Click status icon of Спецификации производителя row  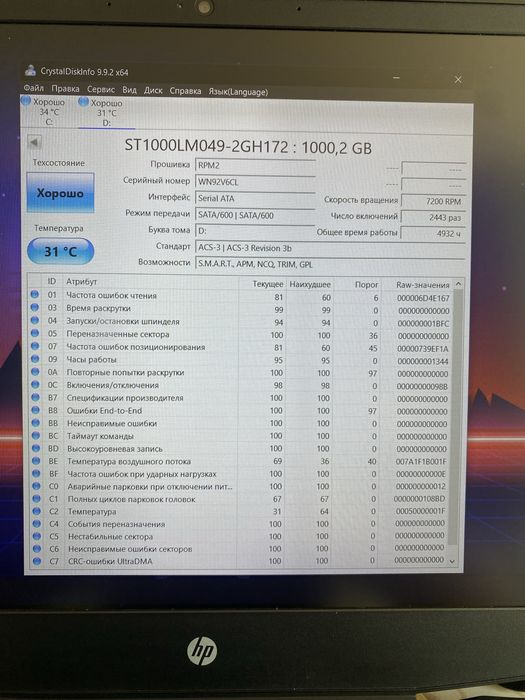tap(35, 397)
